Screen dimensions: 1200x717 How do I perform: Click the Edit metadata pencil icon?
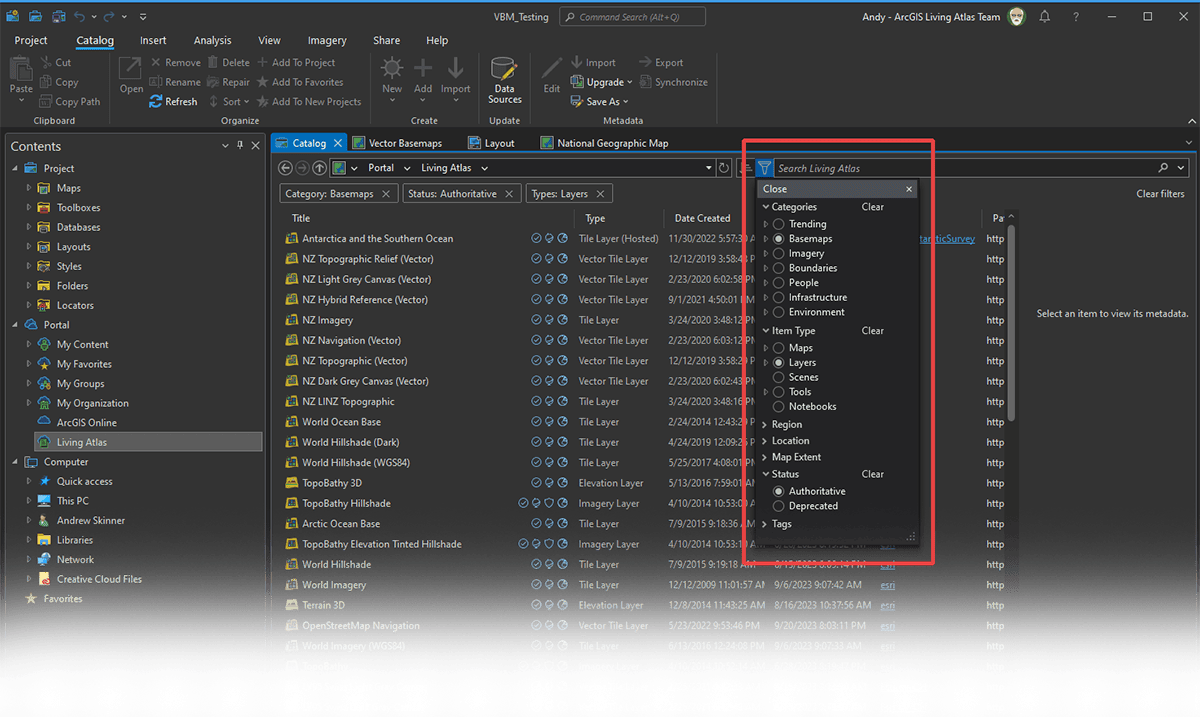coord(552,69)
